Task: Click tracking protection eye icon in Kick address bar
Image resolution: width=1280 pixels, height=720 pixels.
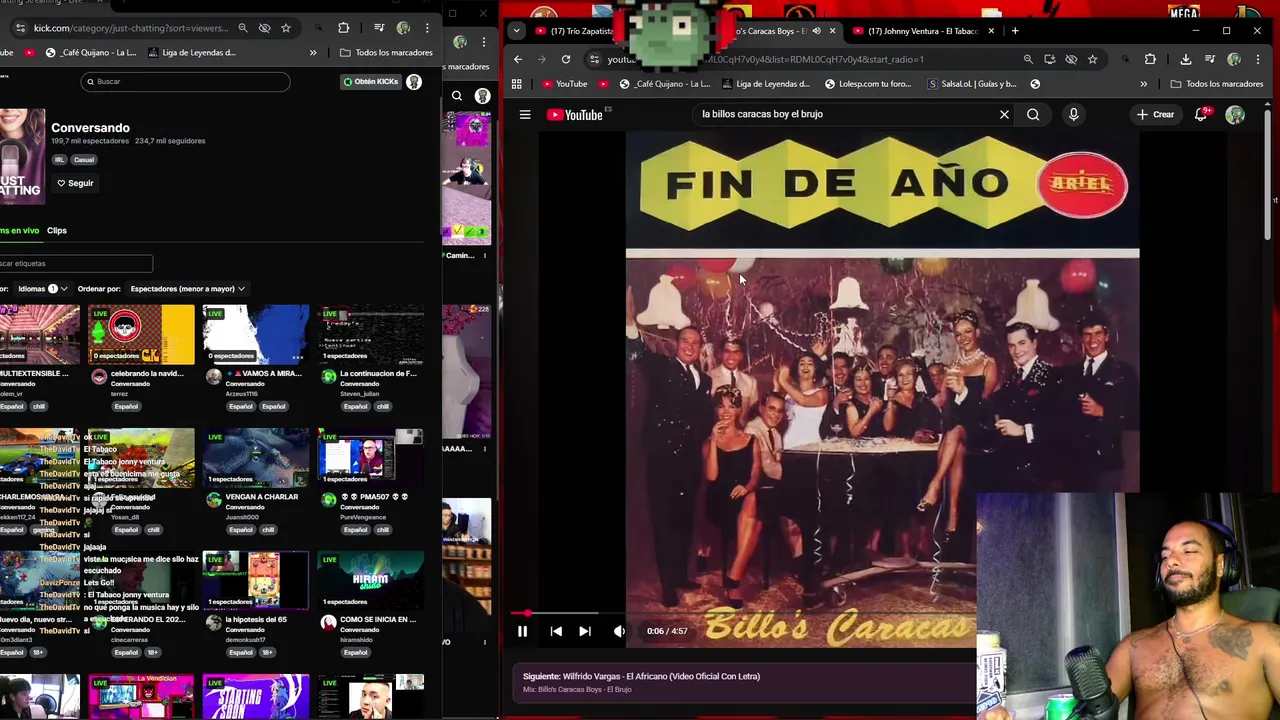Action: (x=264, y=28)
